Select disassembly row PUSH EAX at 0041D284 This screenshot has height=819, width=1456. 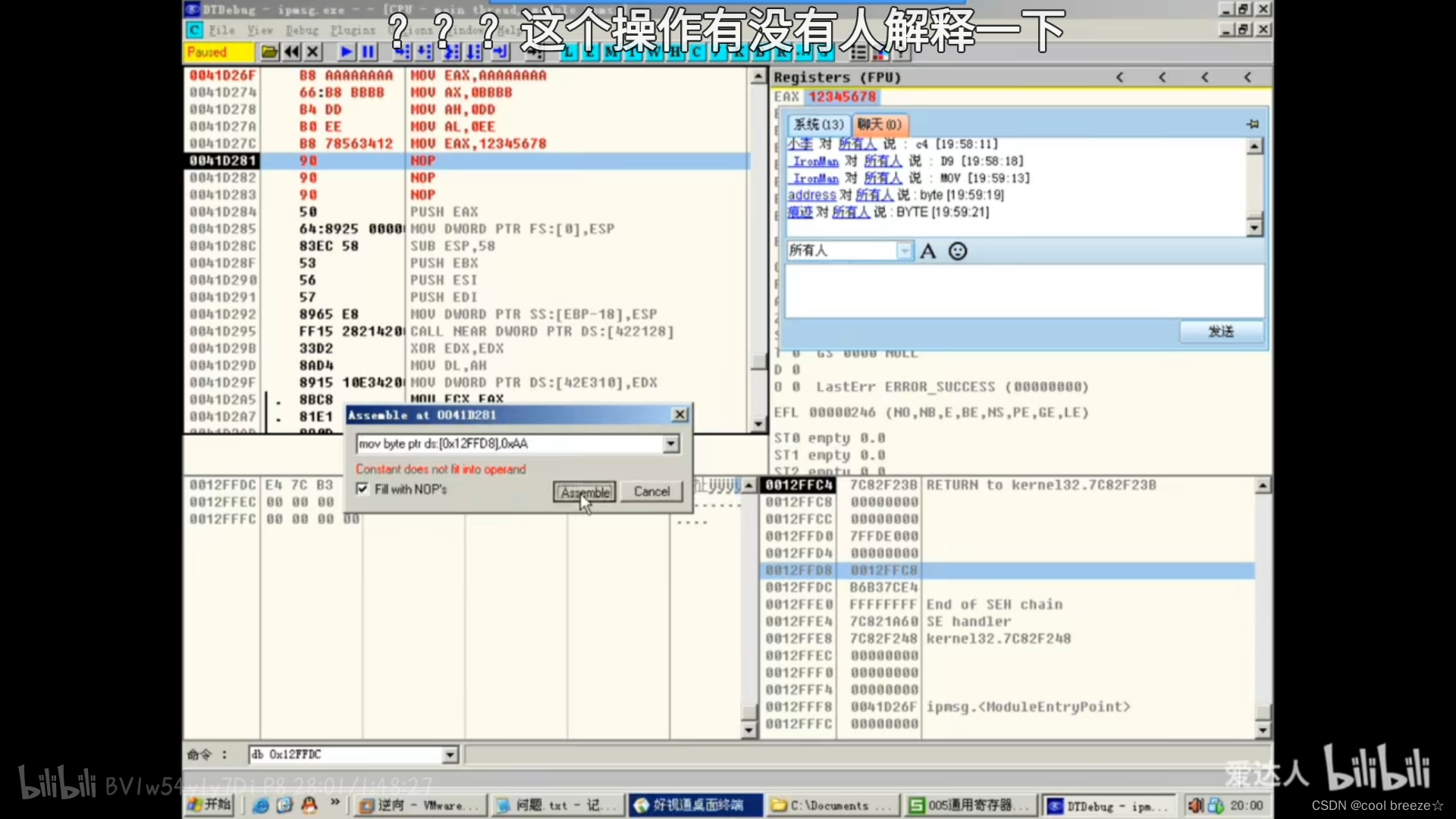click(x=467, y=212)
